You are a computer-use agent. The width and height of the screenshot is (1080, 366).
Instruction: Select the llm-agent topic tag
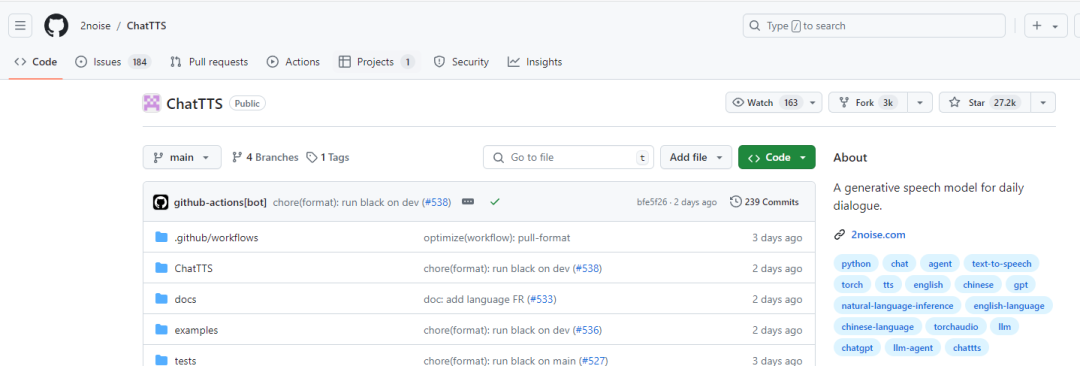(x=912, y=348)
